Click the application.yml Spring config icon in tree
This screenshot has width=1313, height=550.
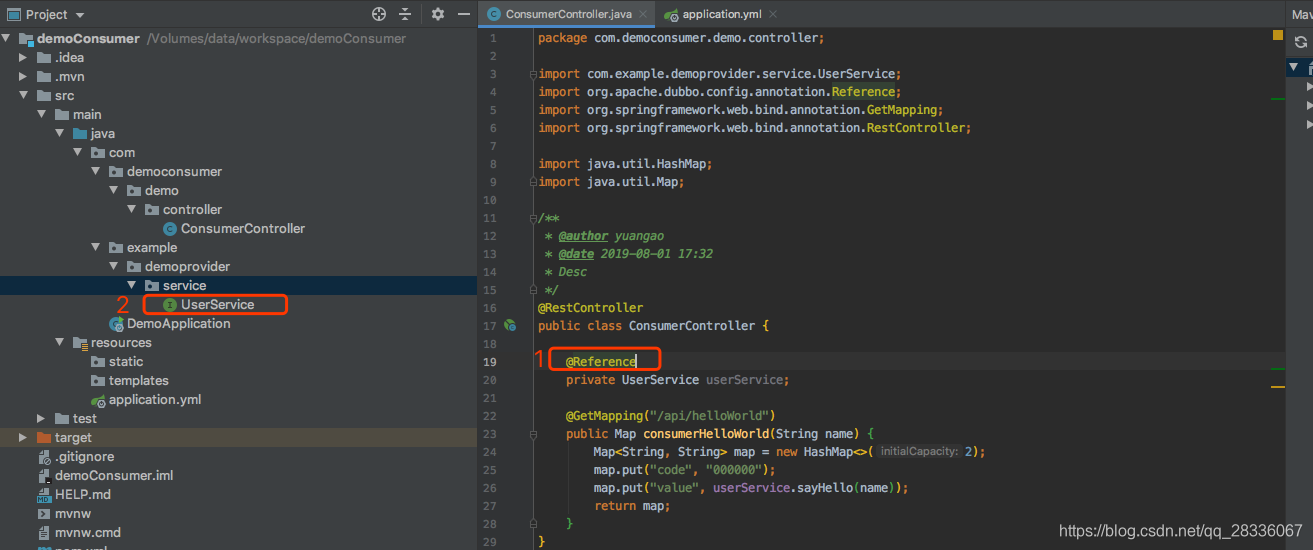[98, 400]
